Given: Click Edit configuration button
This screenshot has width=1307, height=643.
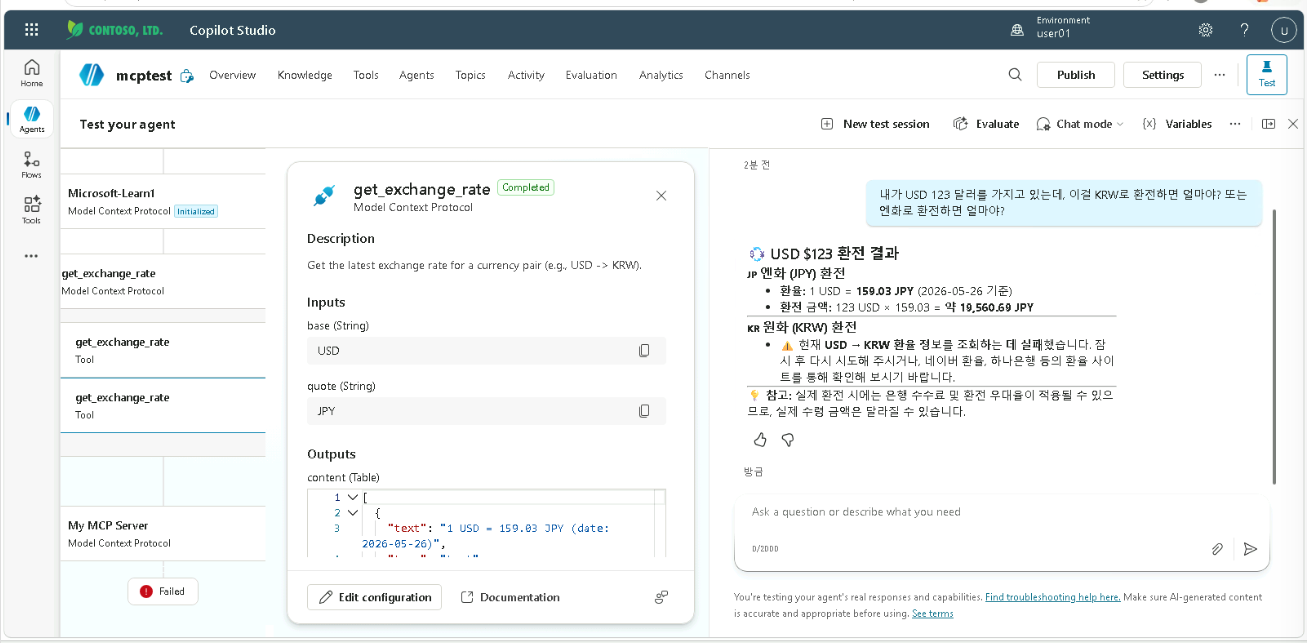Looking at the screenshot, I should click(374, 597).
